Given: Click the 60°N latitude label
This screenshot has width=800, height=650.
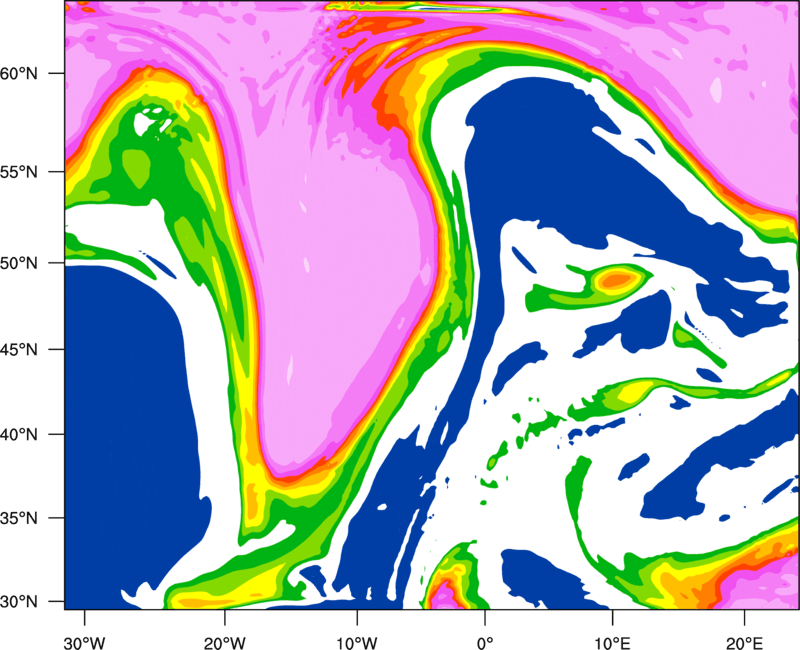Looking at the screenshot, I should point(19,74).
